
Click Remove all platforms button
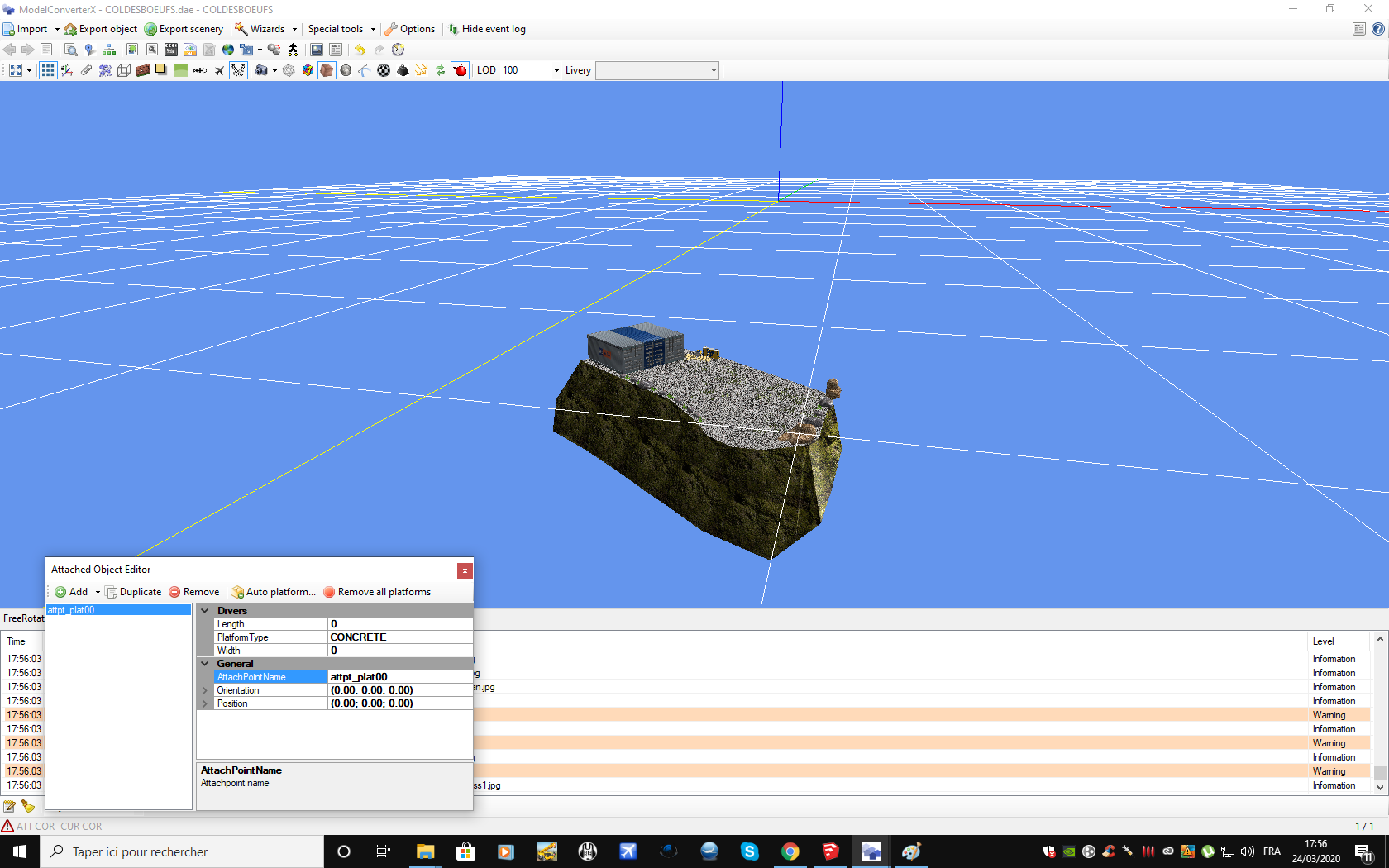coord(377,592)
